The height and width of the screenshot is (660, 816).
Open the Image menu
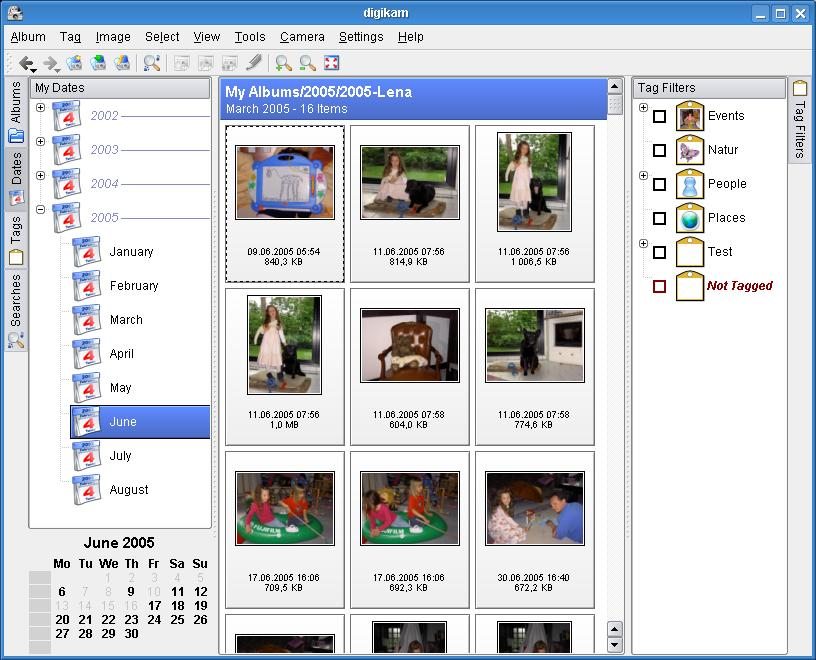(113, 37)
